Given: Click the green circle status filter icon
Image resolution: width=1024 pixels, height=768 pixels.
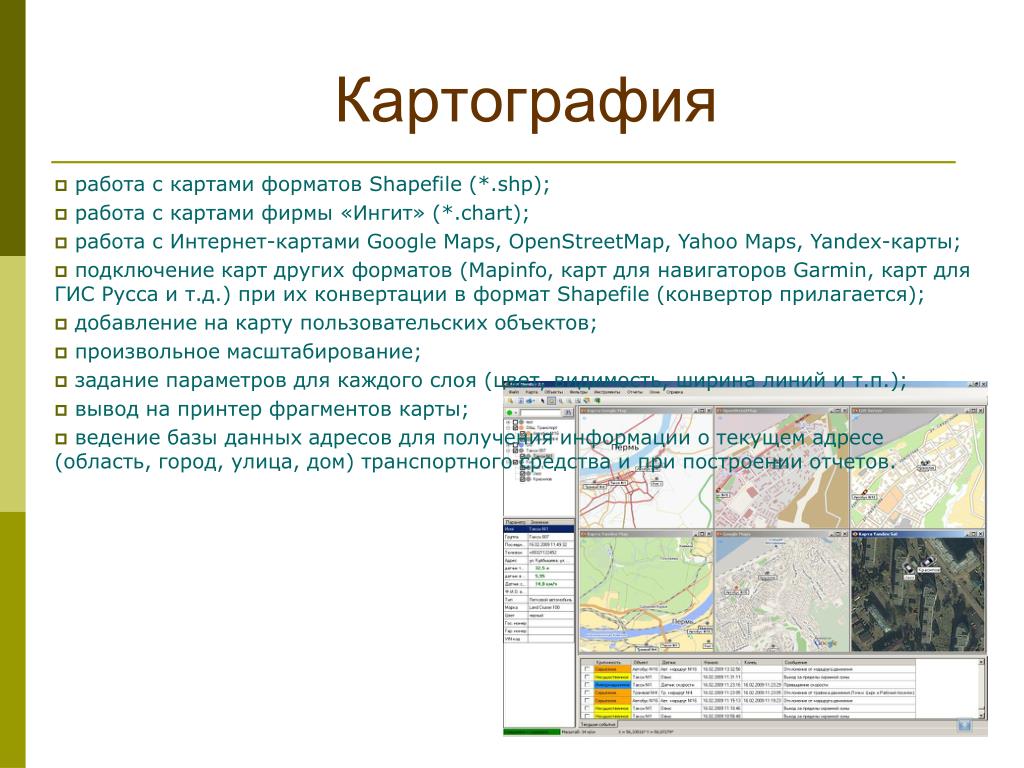Looking at the screenshot, I should [x=509, y=412].
